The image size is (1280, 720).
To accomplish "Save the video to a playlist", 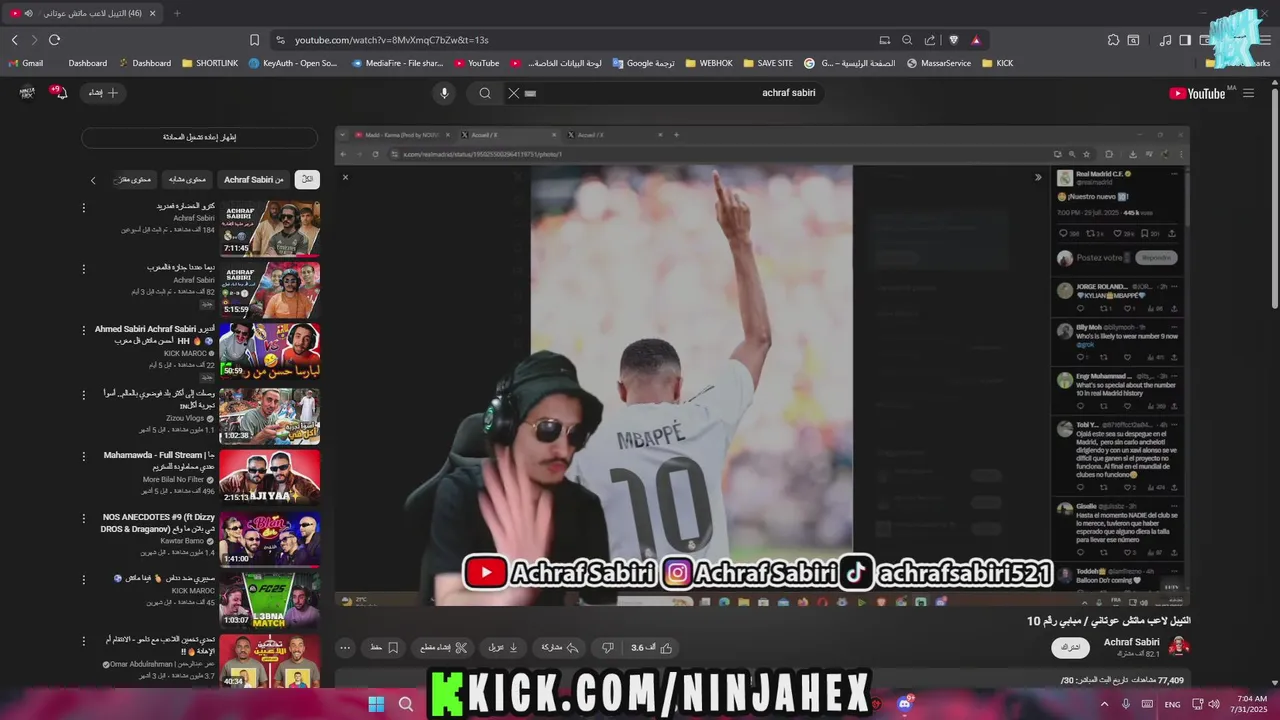I will tap(384, 648).
